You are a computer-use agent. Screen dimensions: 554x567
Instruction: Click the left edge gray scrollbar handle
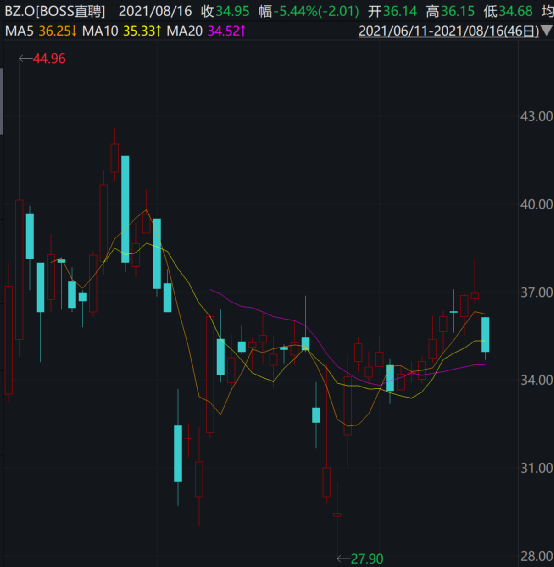(1, 101)
